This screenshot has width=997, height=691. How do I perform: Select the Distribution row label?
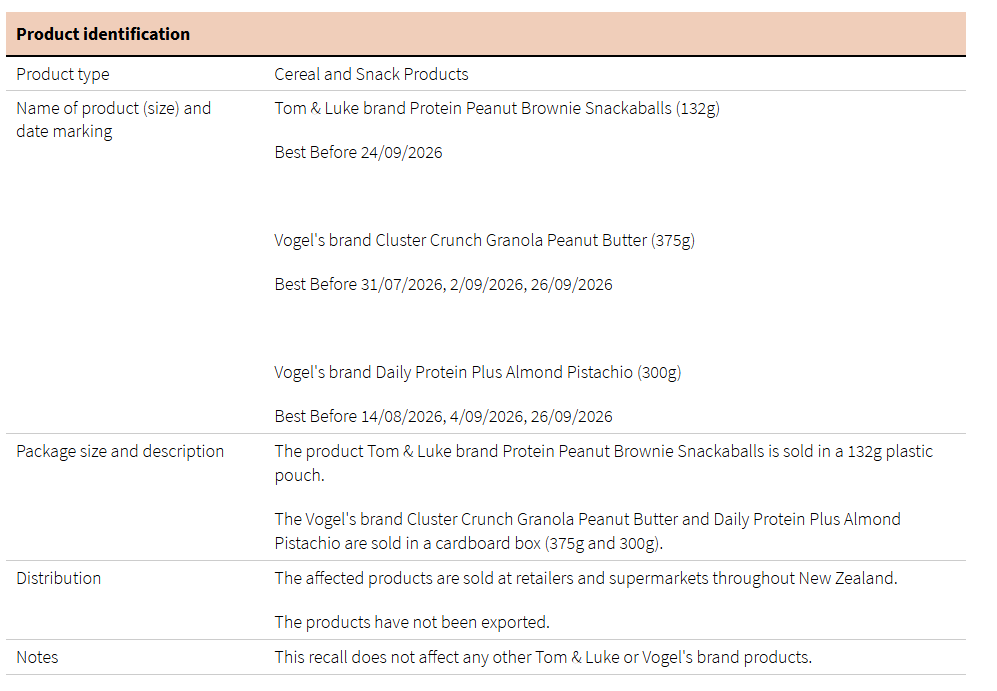58,578
